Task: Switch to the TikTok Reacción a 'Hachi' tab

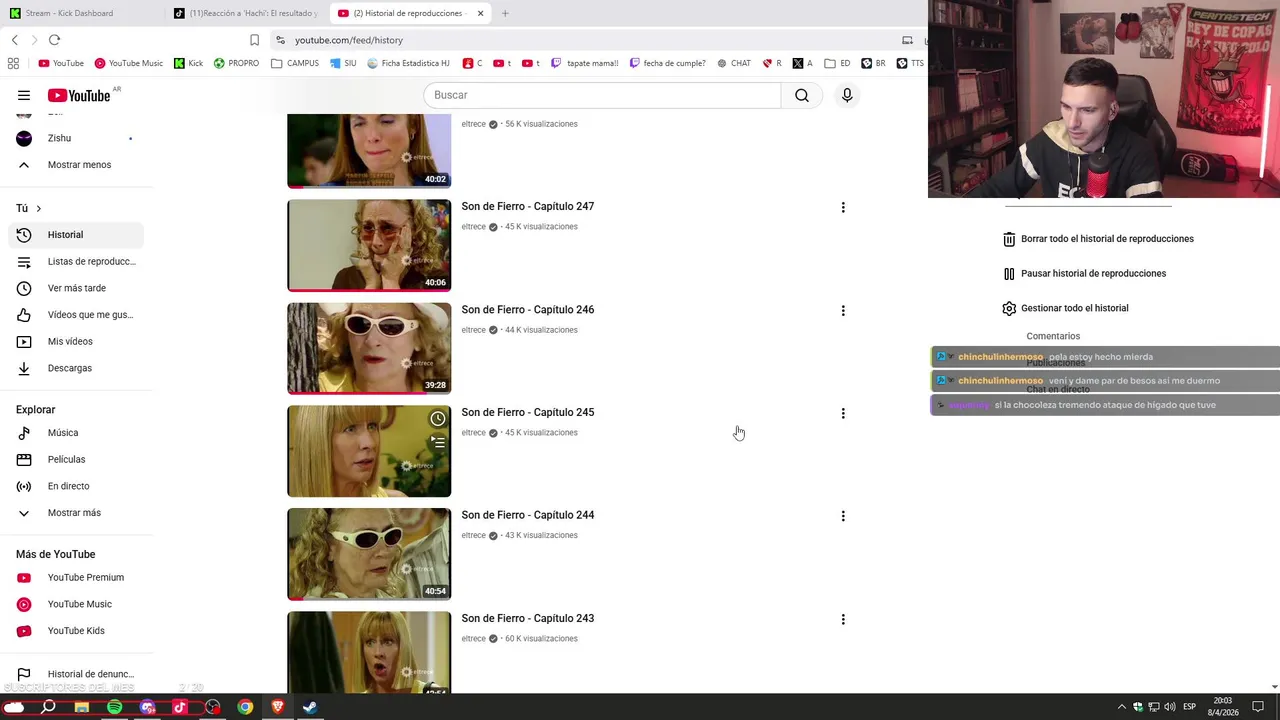Action: pyautogui.click(x=246, y=13)
